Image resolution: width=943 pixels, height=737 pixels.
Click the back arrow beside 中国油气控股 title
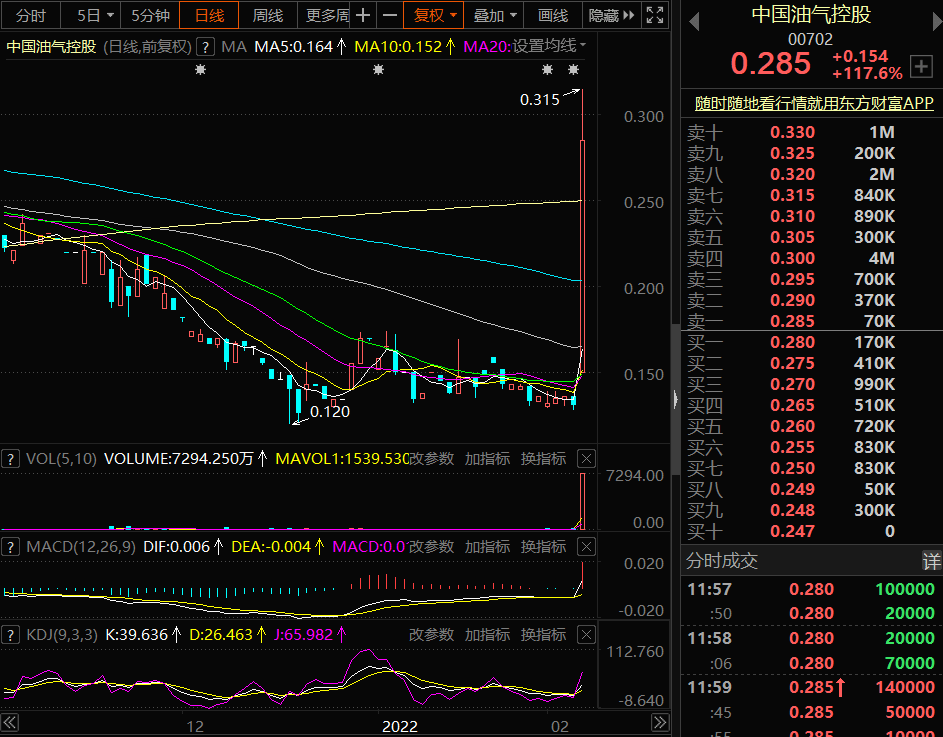[695, 21]
